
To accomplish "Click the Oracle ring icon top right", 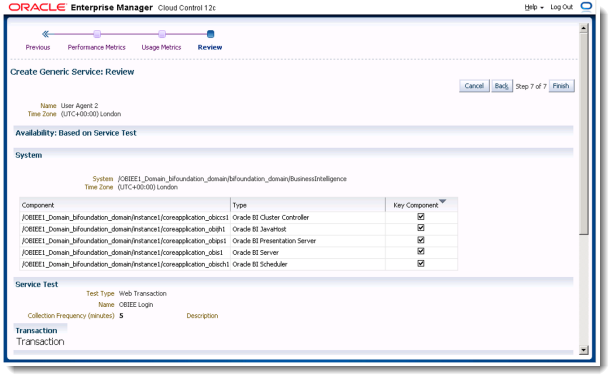I will tap(586, 7).
